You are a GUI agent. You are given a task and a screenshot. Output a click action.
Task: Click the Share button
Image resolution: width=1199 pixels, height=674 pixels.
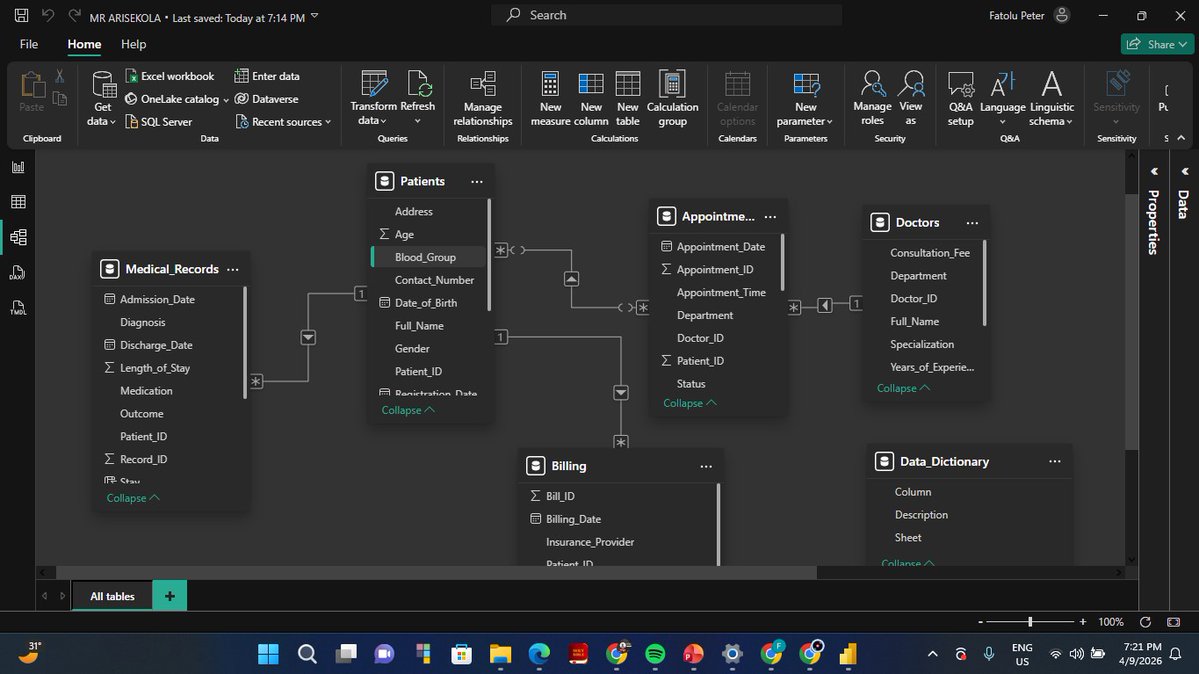click(1156, 44)
